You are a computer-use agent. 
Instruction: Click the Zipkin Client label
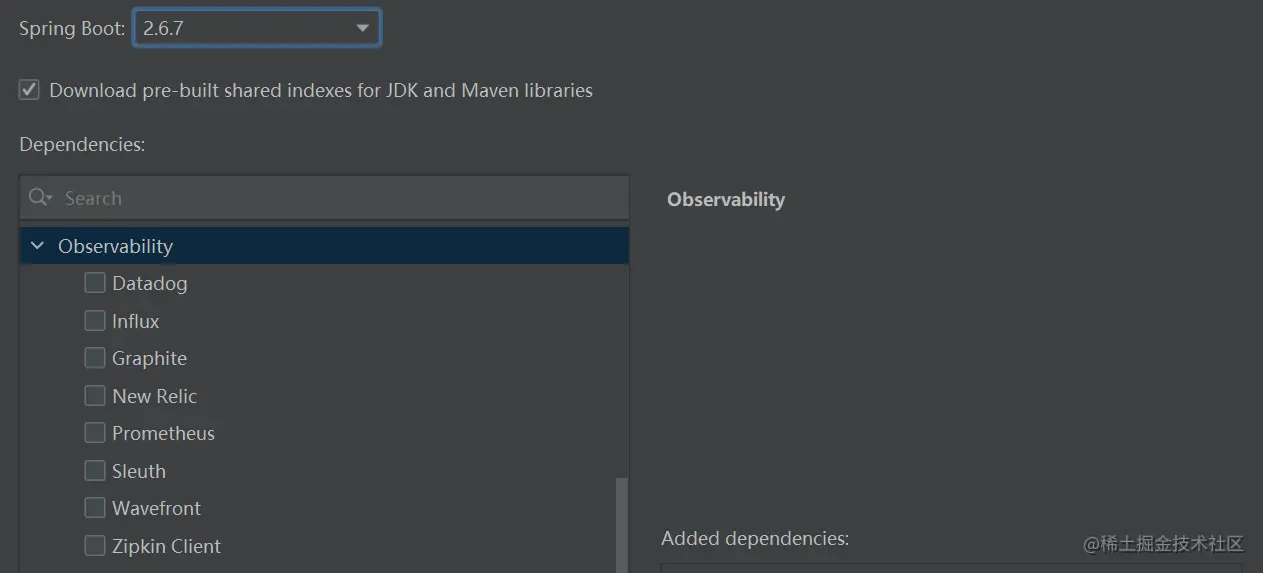click(x=166, y=546)
